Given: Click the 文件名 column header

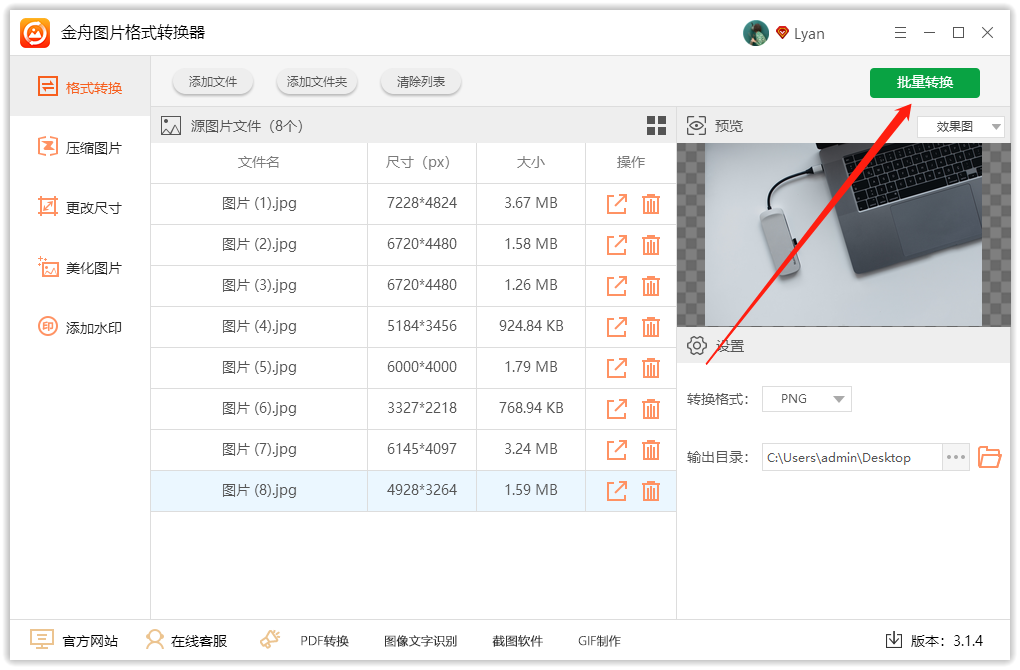Looking at the screenshot, I should 258,162.
